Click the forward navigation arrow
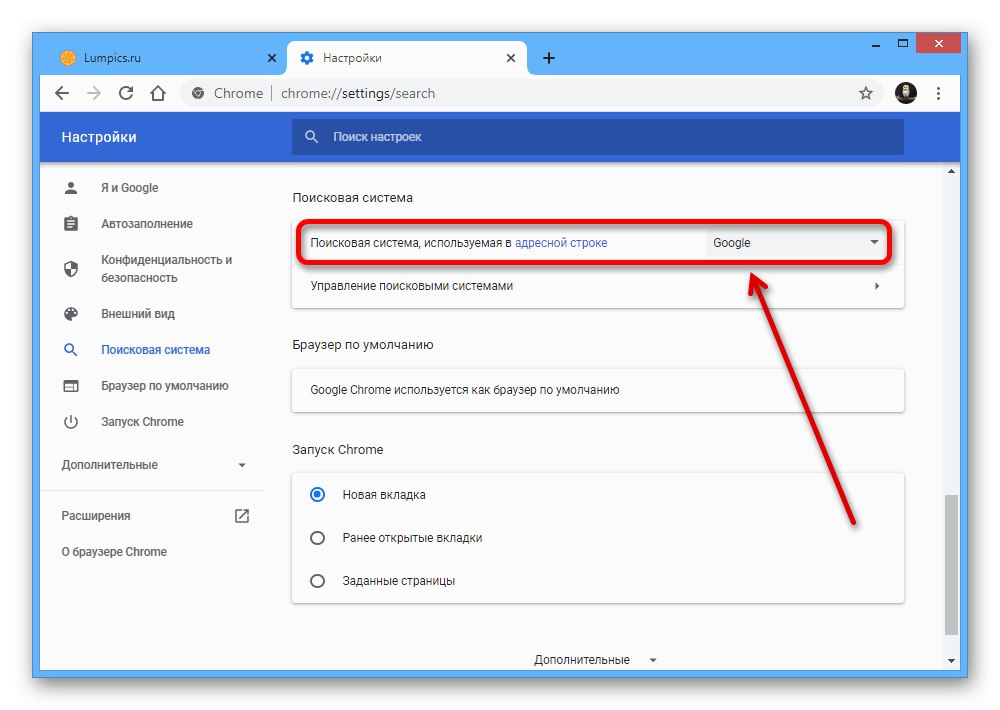The height and width of the screenshot is (710, 1000). coord(94,93)
